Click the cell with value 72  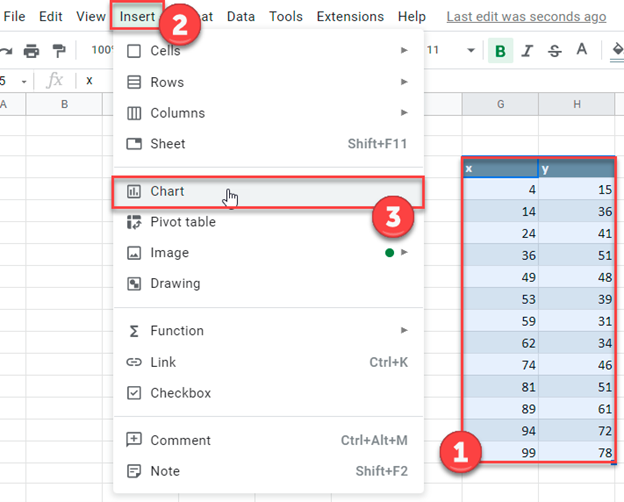pyautogui.click(x=576, y=430)
